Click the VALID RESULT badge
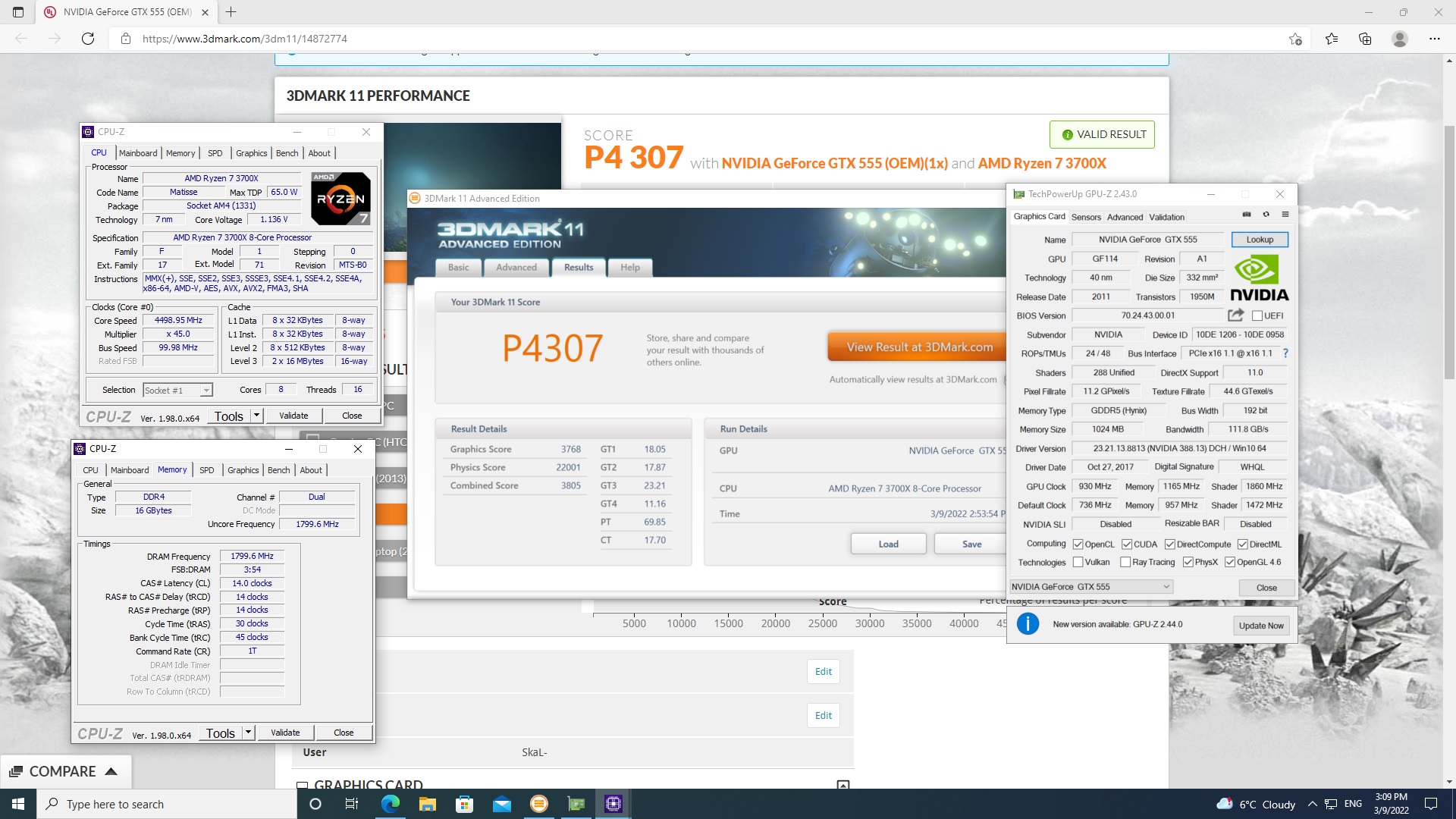Screen dimensions: 1456x819 point(1103,134)
